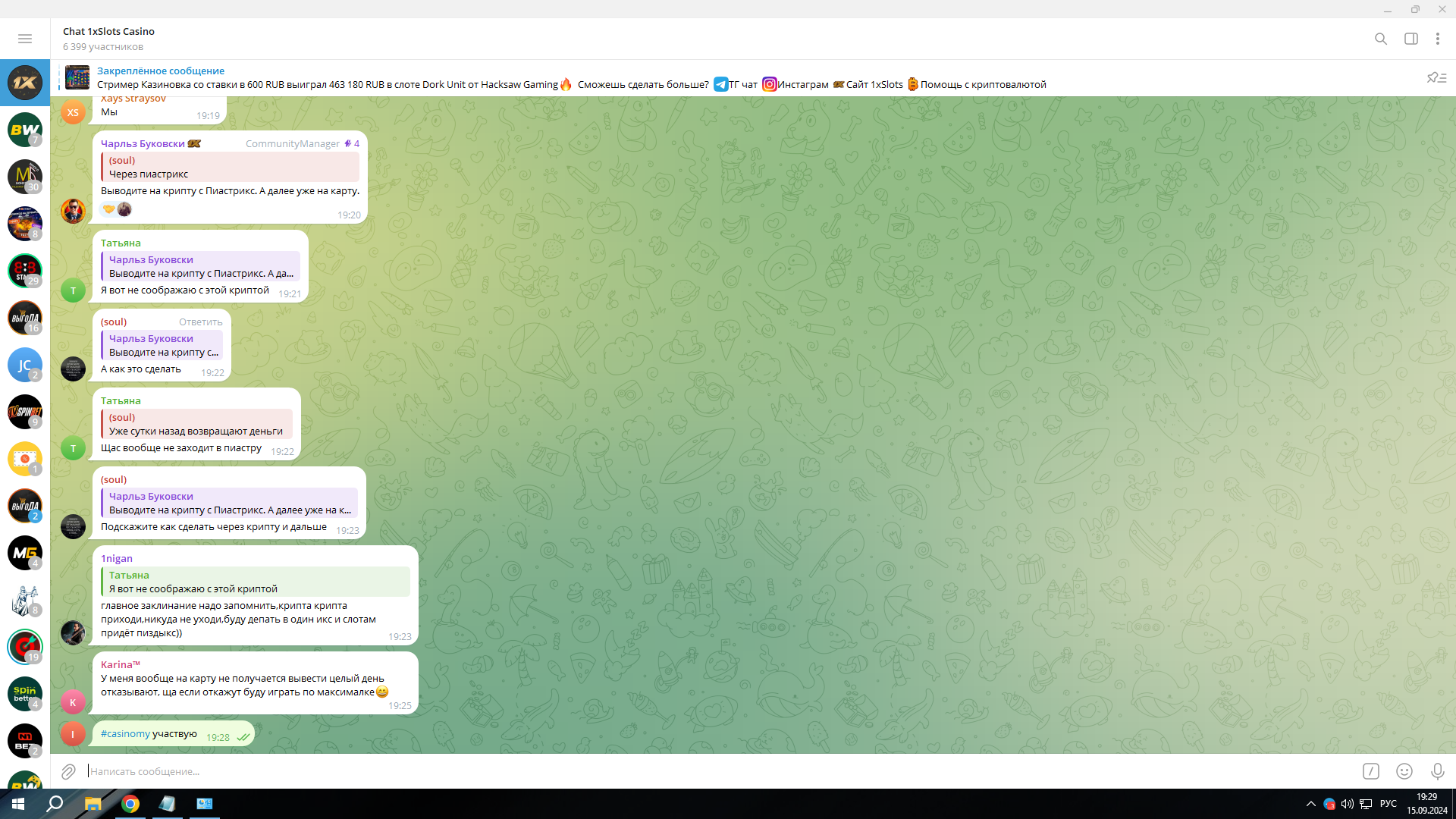The height and width of the screenshot is (819, 1456).
Task: Show the pinned messages list
Action: point(1436,77)
